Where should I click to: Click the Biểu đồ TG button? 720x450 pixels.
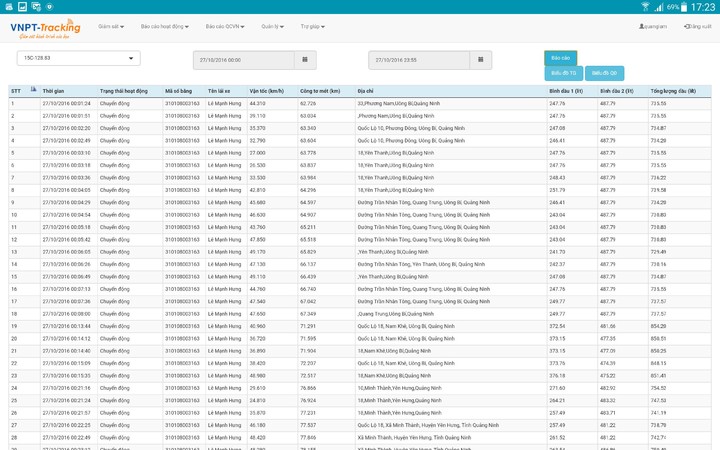click(563, 73)
